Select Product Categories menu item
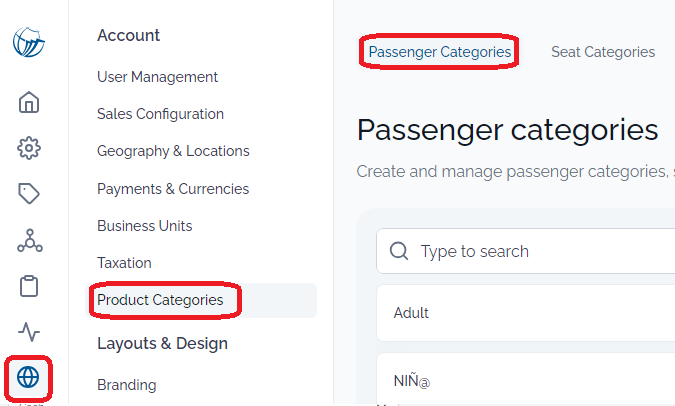The height and width of the screenshot is (406, 675). coord(160,300)
